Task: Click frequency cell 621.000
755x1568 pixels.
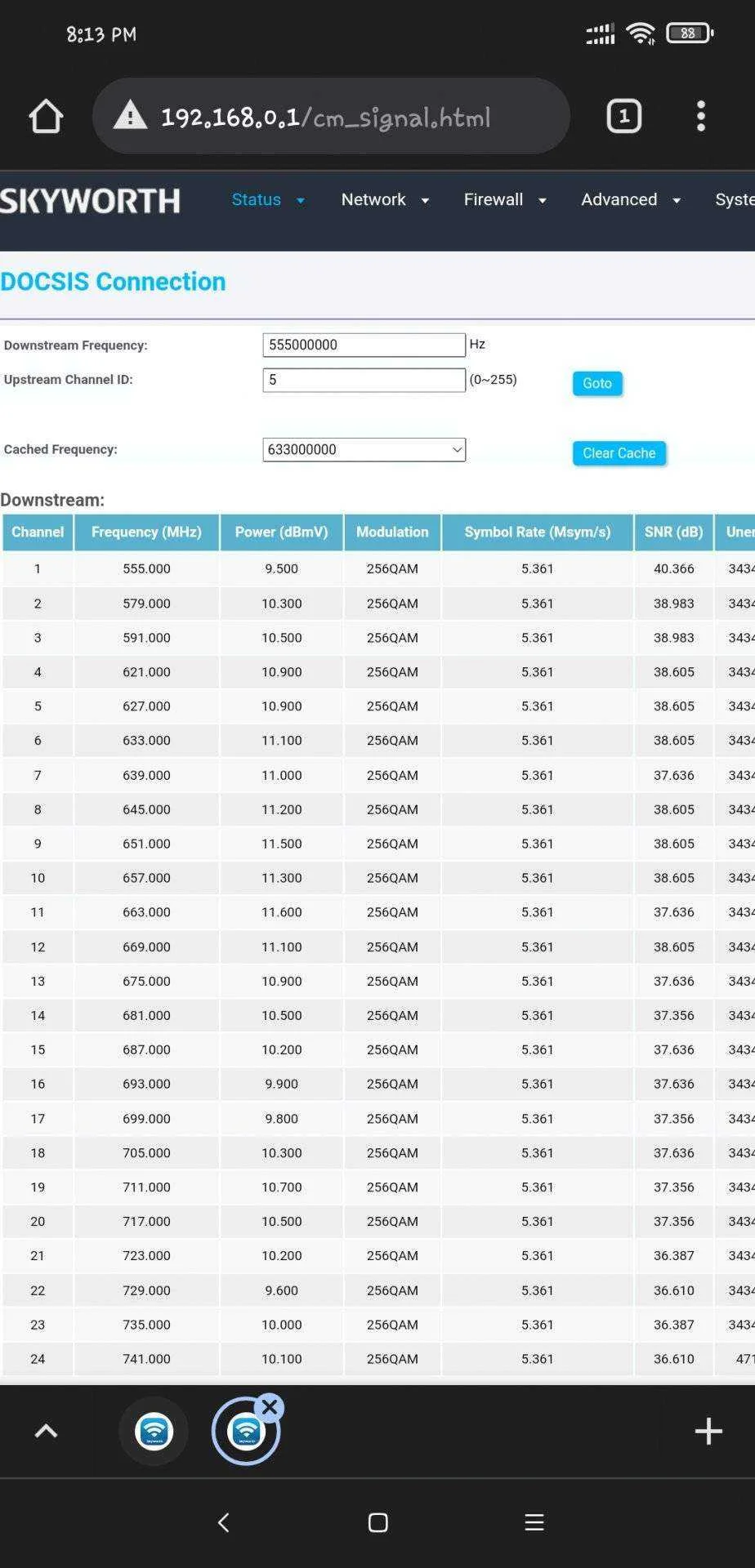Action: click(146, 672)
